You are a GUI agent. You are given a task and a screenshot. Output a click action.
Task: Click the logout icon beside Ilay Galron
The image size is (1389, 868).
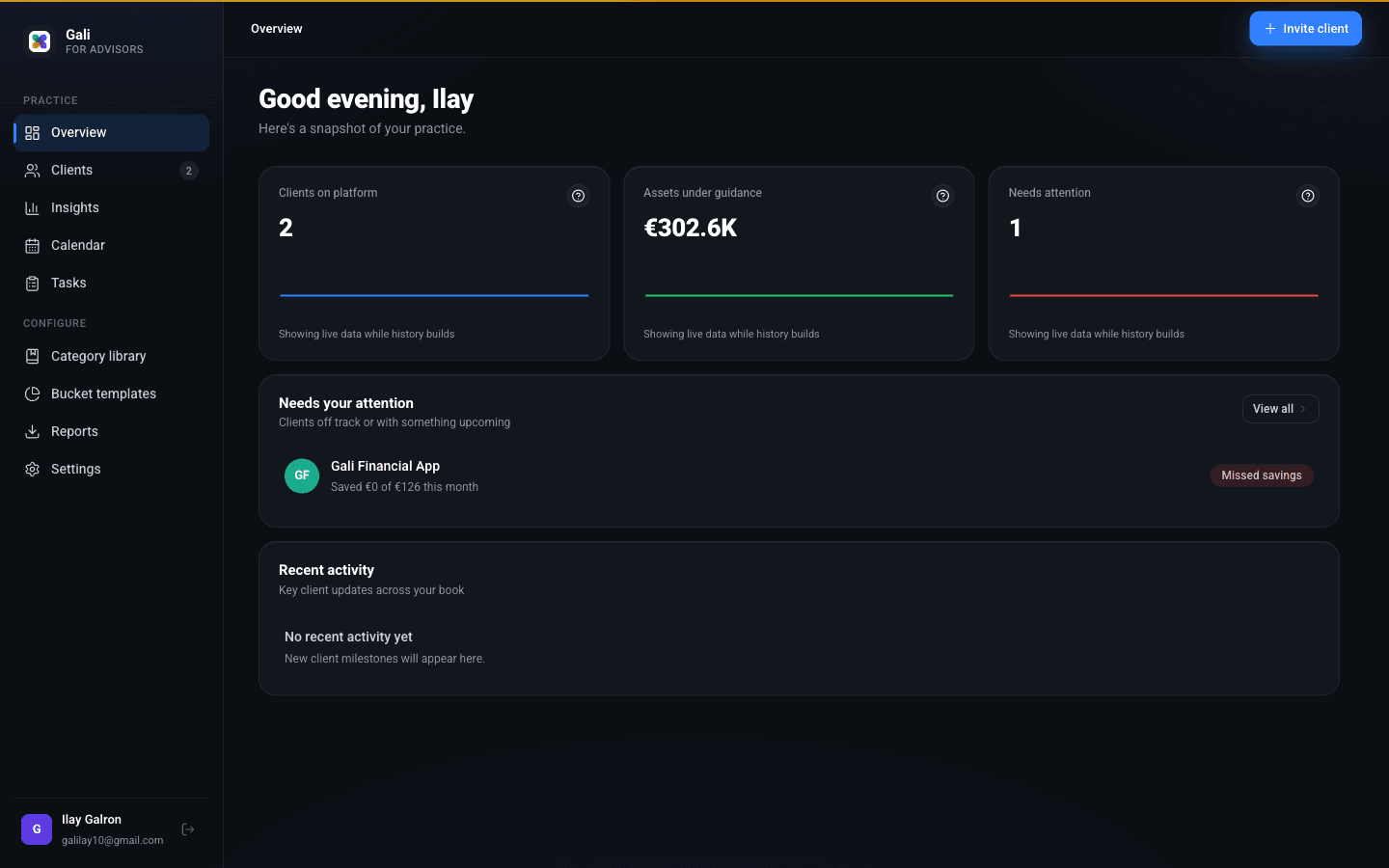pyautogui.click(x=188, y=829)
